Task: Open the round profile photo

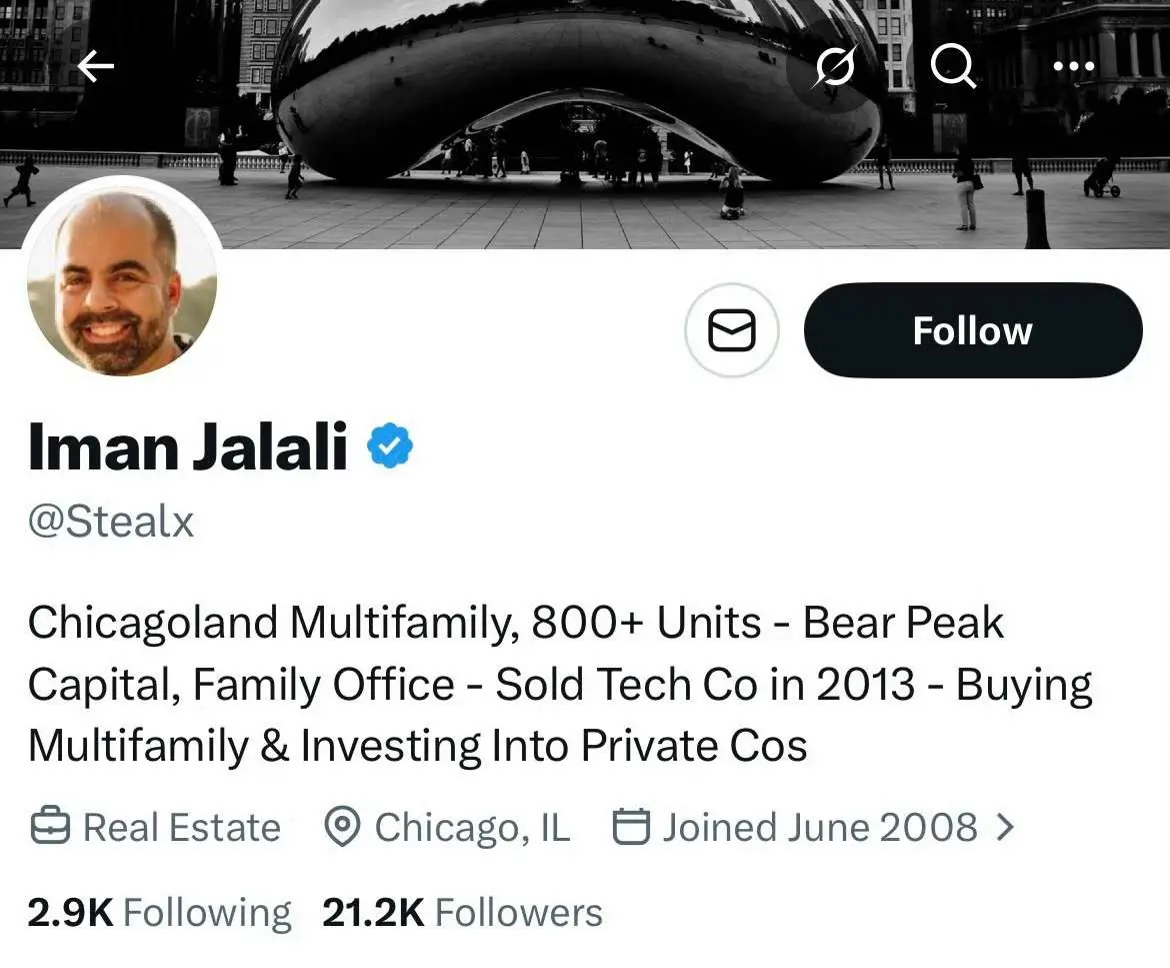Action: [x=122, y=282]
